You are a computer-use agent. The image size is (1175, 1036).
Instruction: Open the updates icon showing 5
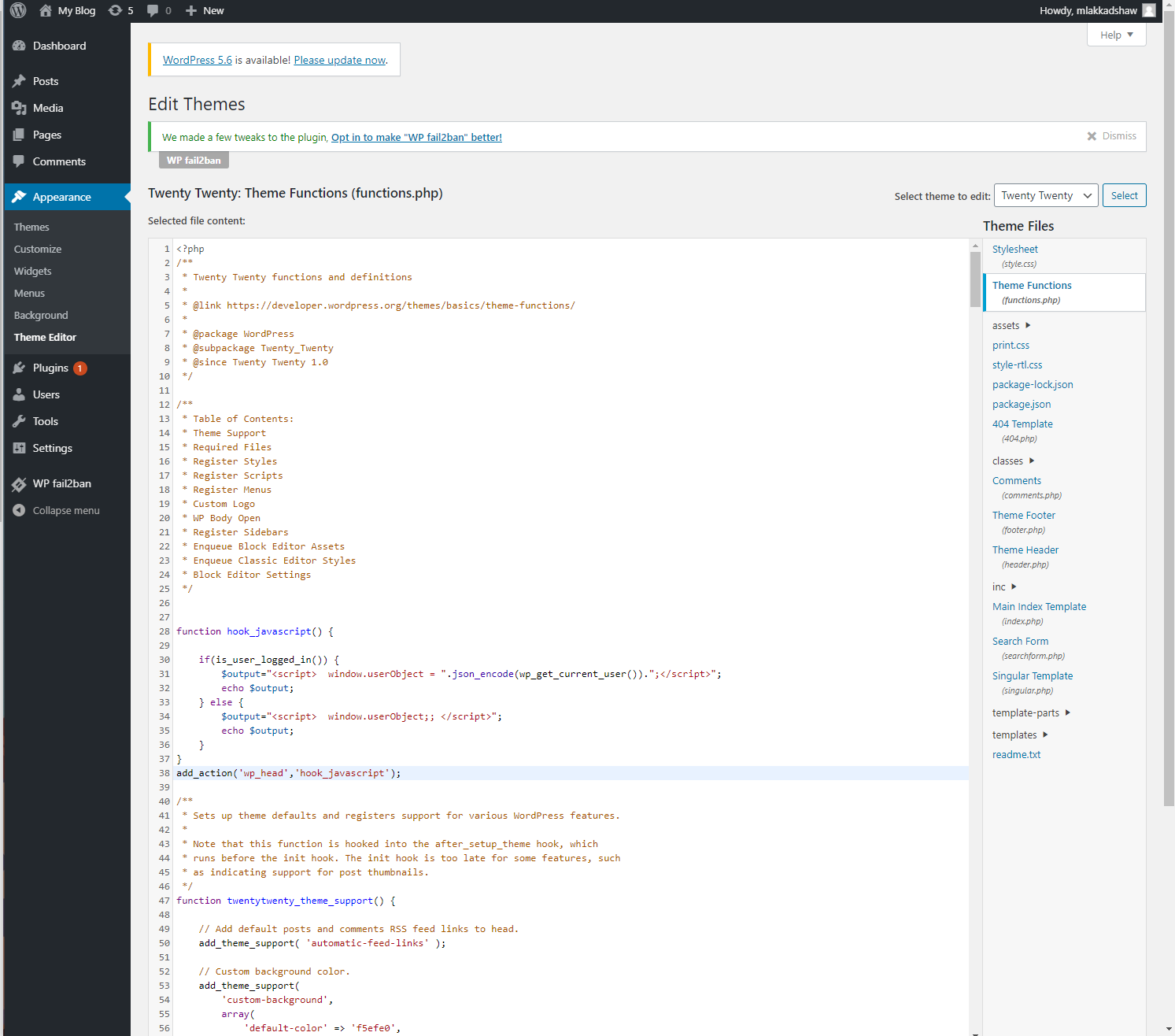(x=115, y=11)
